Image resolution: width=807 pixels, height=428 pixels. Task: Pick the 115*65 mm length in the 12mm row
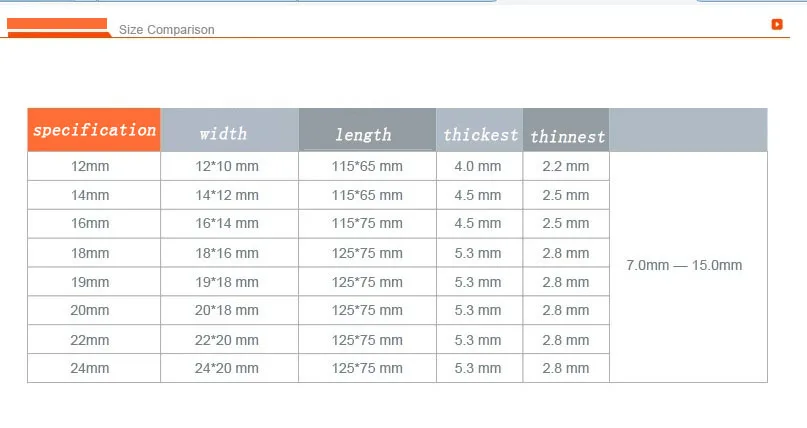point(367,166)
